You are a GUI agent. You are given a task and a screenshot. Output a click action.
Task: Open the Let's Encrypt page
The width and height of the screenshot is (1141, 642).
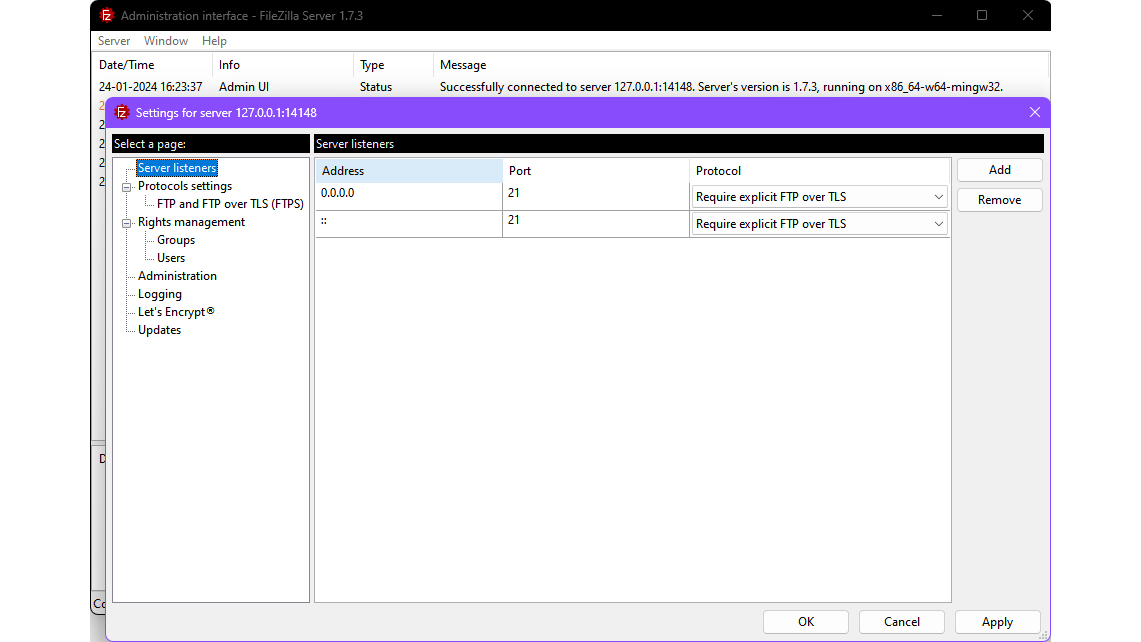[x=176, y=312]
